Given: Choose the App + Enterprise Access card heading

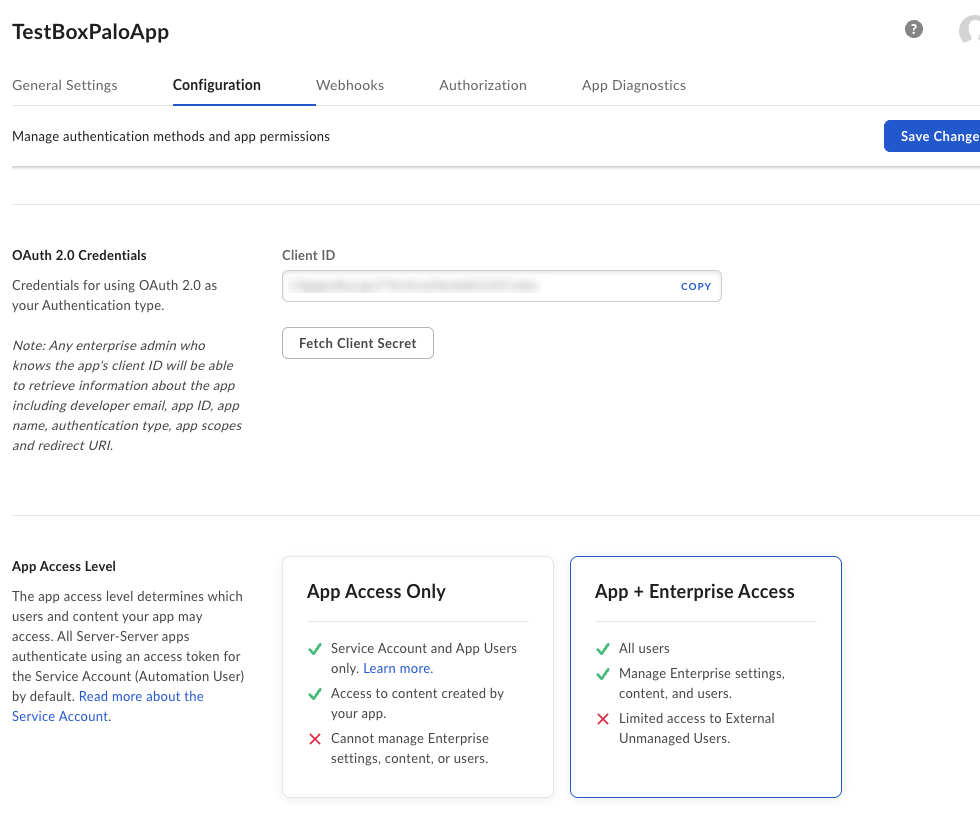Looking at the screenshot, I should pyautogui.click(x=694, y=591).
